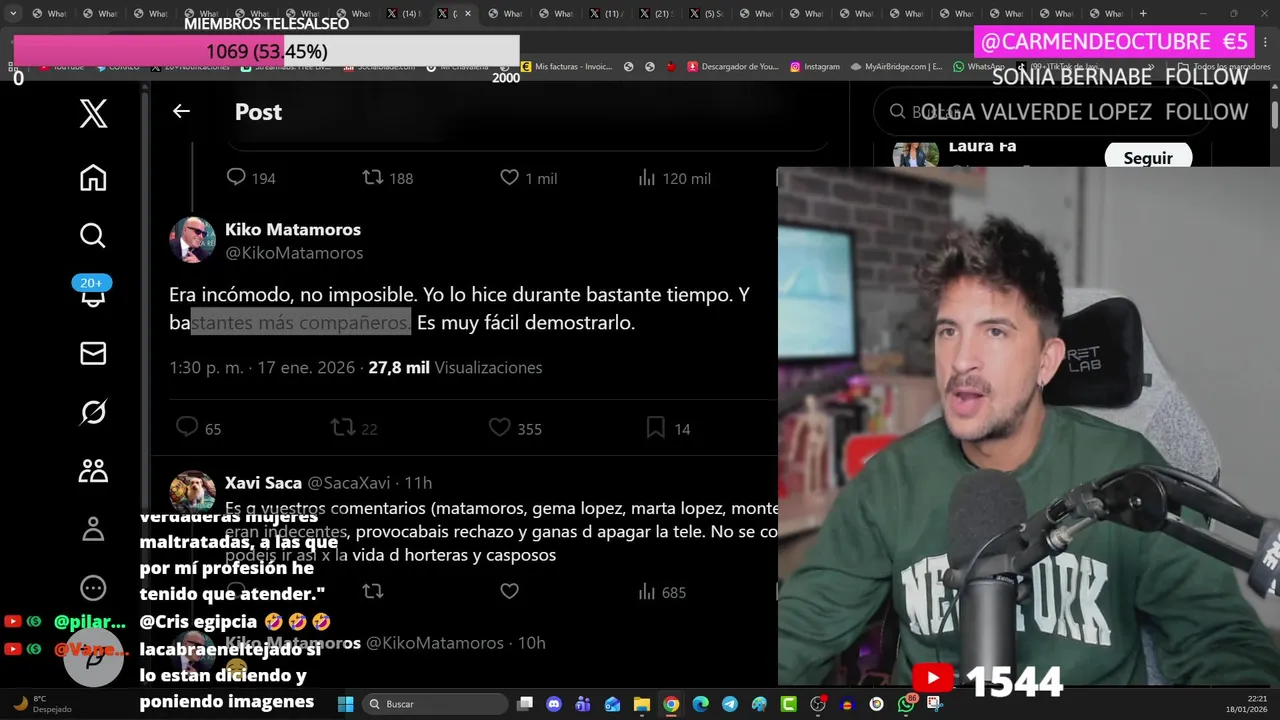Open the @KikoMatamoros handle link
This screenshot has width=1280, height=720.
[x=294, y=253]
